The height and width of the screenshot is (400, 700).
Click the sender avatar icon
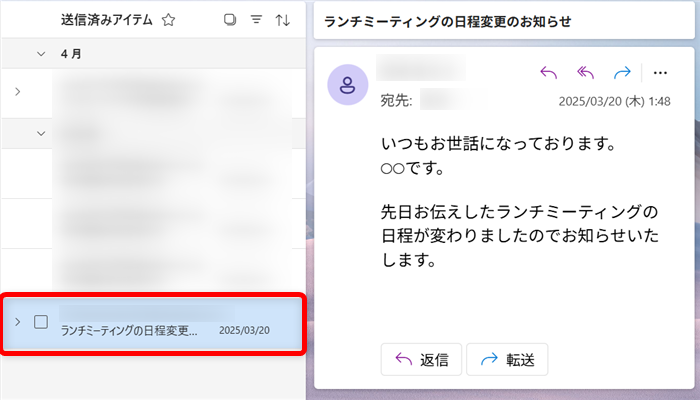(x=347, y=84)
